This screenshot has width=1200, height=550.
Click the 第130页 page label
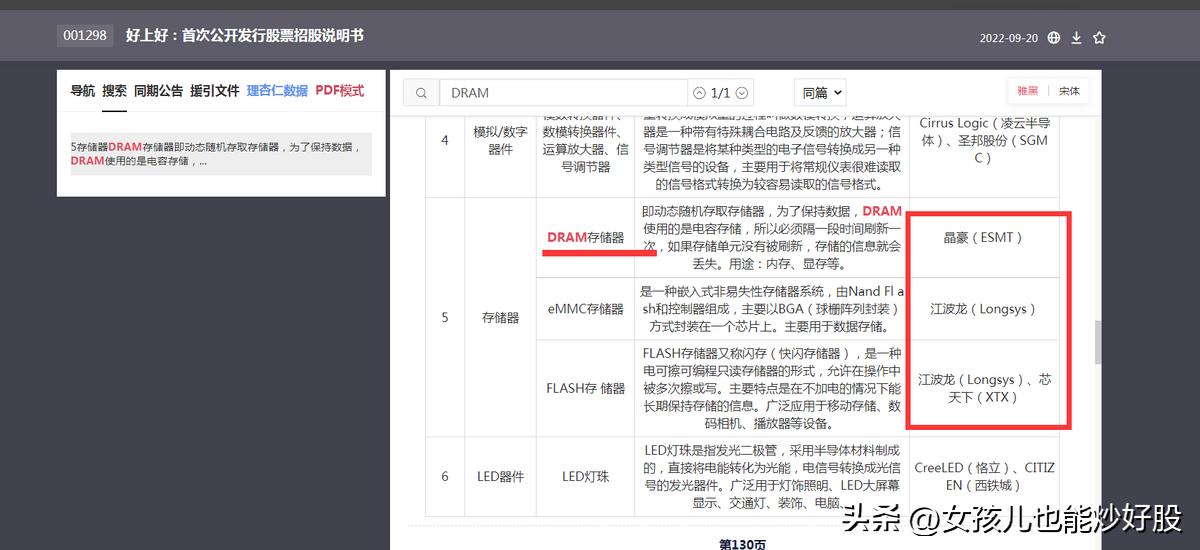click(742, 544)
